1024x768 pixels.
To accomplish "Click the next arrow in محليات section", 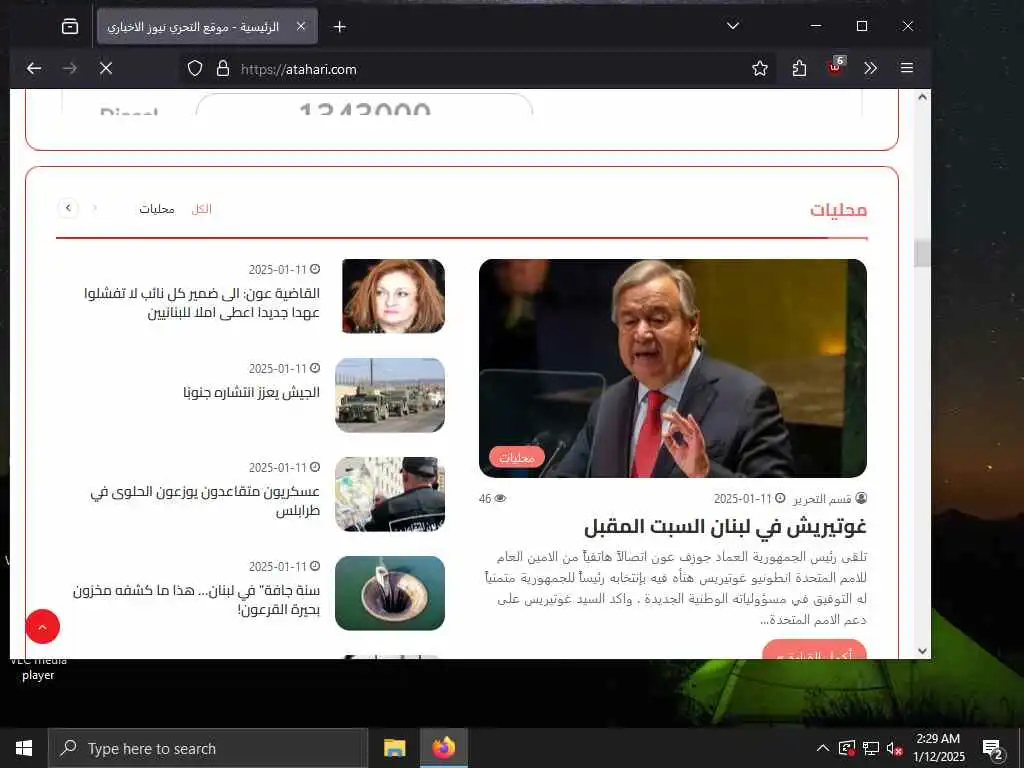I will [x=68, y=208].
